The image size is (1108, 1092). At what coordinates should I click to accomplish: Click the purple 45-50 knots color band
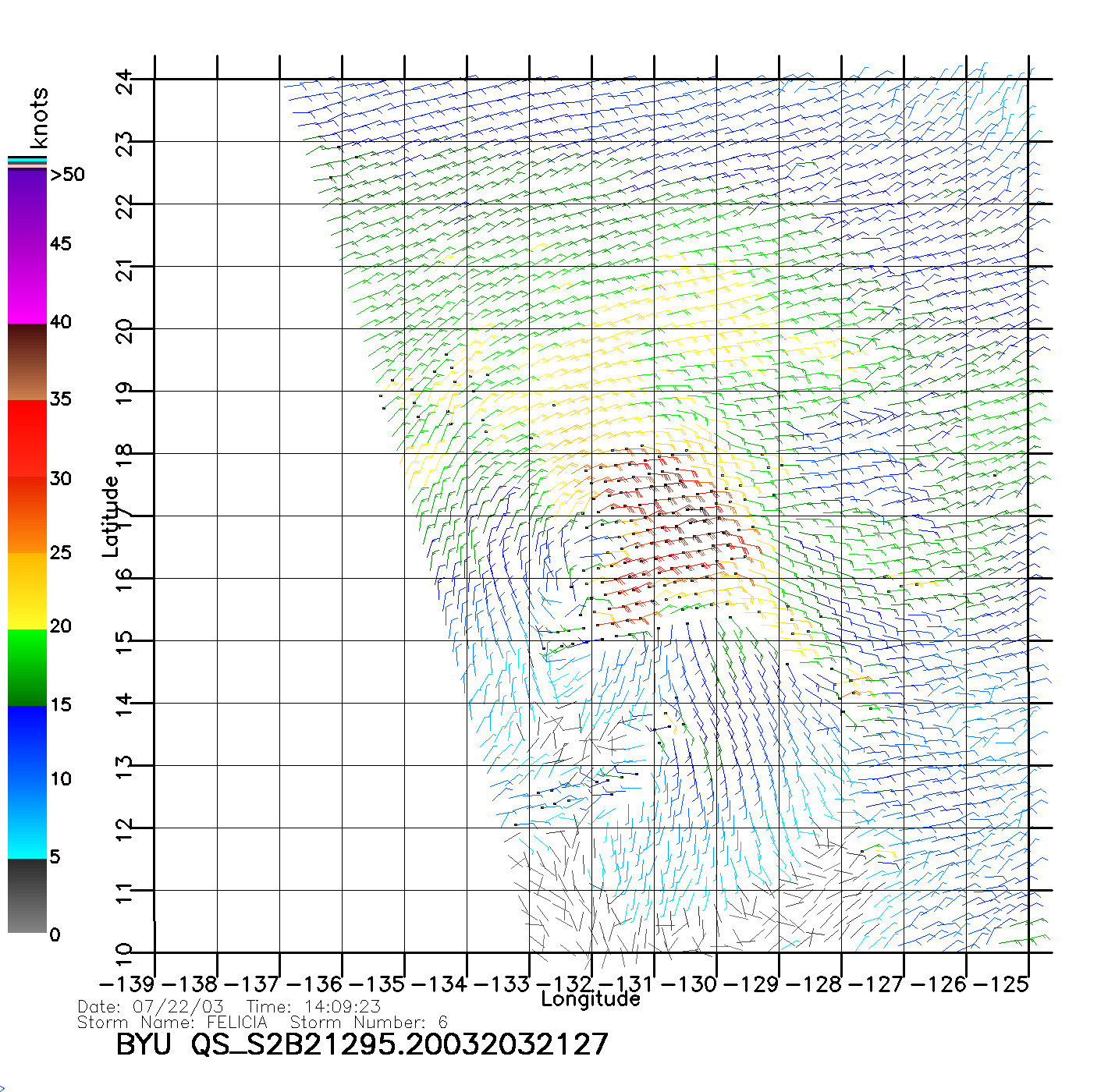pyautogui.click(x=27, y=207)
